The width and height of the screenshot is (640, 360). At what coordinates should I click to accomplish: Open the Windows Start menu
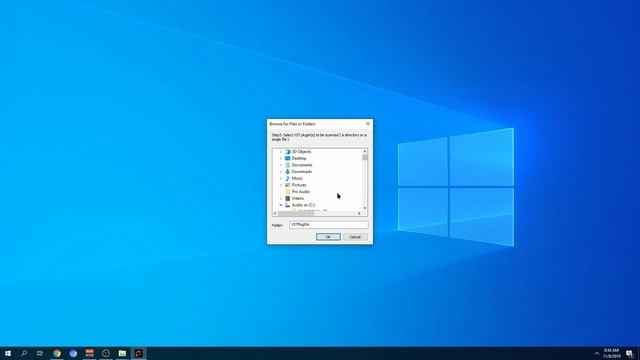[x=8, y=353]
